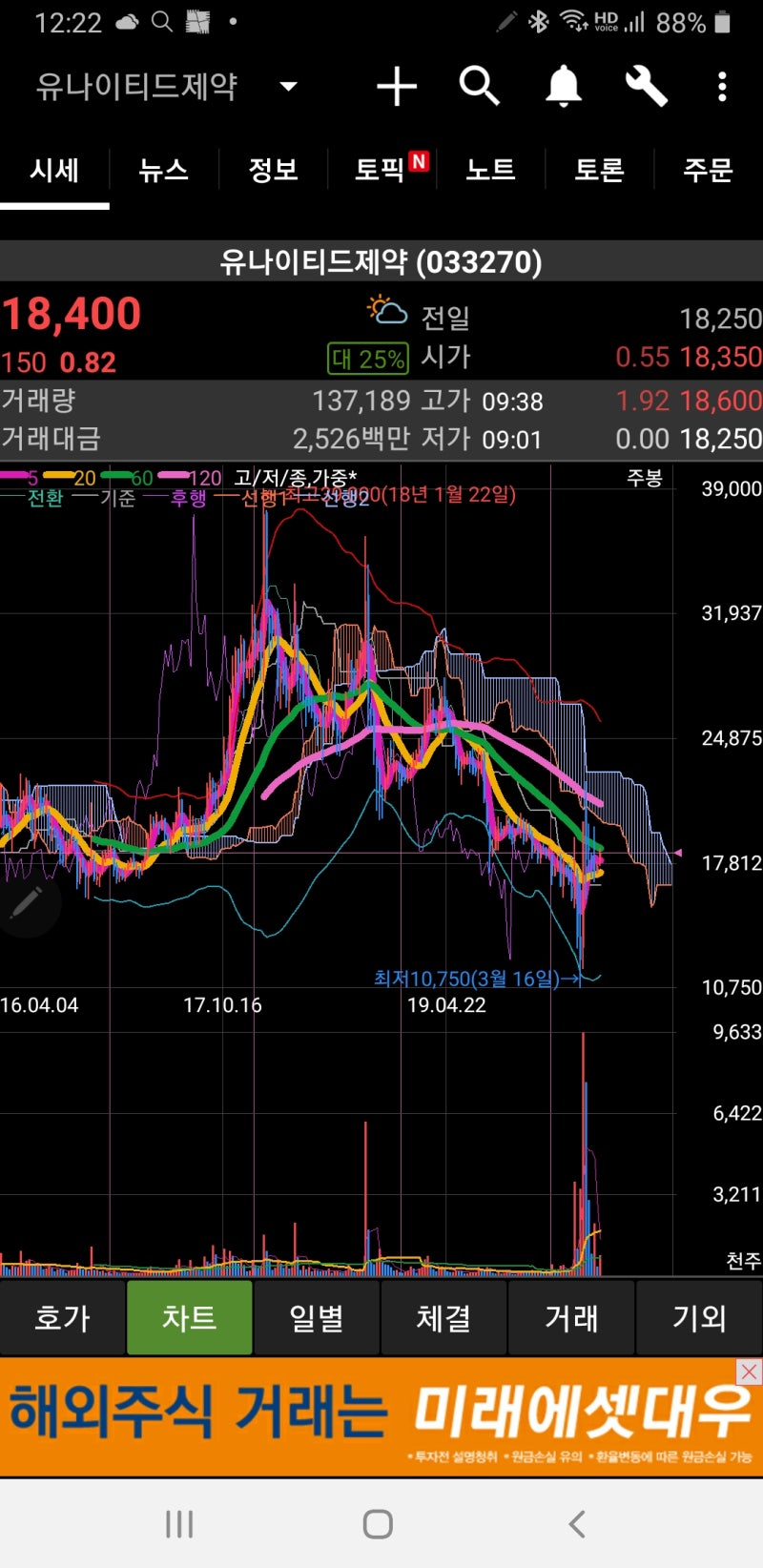The image size is (763, 1568).
Task: Tap the Android home button
Action: [378, 1523]
